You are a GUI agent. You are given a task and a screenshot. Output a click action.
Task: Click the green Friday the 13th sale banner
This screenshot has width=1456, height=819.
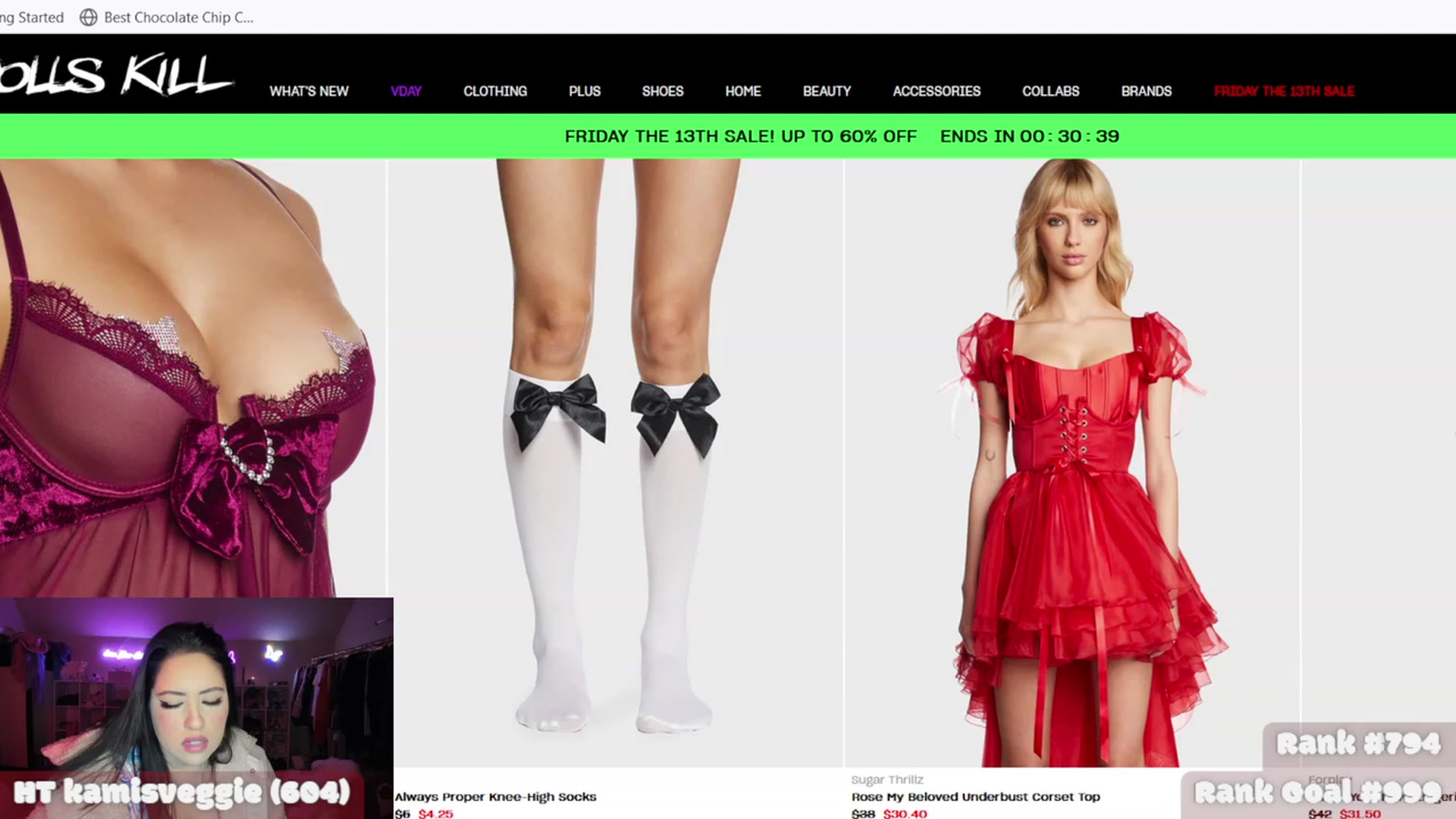[x=728, y=136]
